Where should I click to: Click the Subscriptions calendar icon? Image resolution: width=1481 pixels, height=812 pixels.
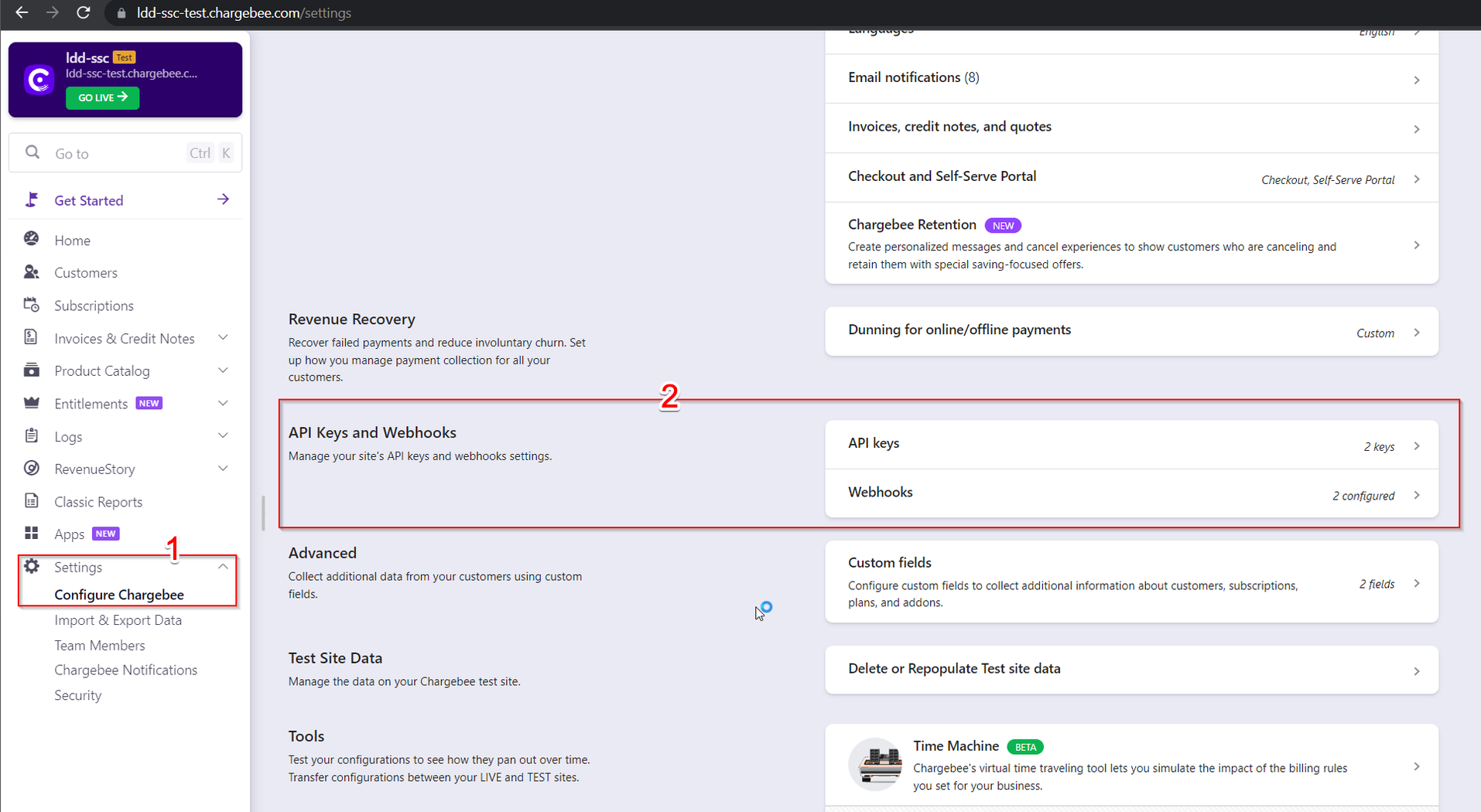[x=32, y=305]
